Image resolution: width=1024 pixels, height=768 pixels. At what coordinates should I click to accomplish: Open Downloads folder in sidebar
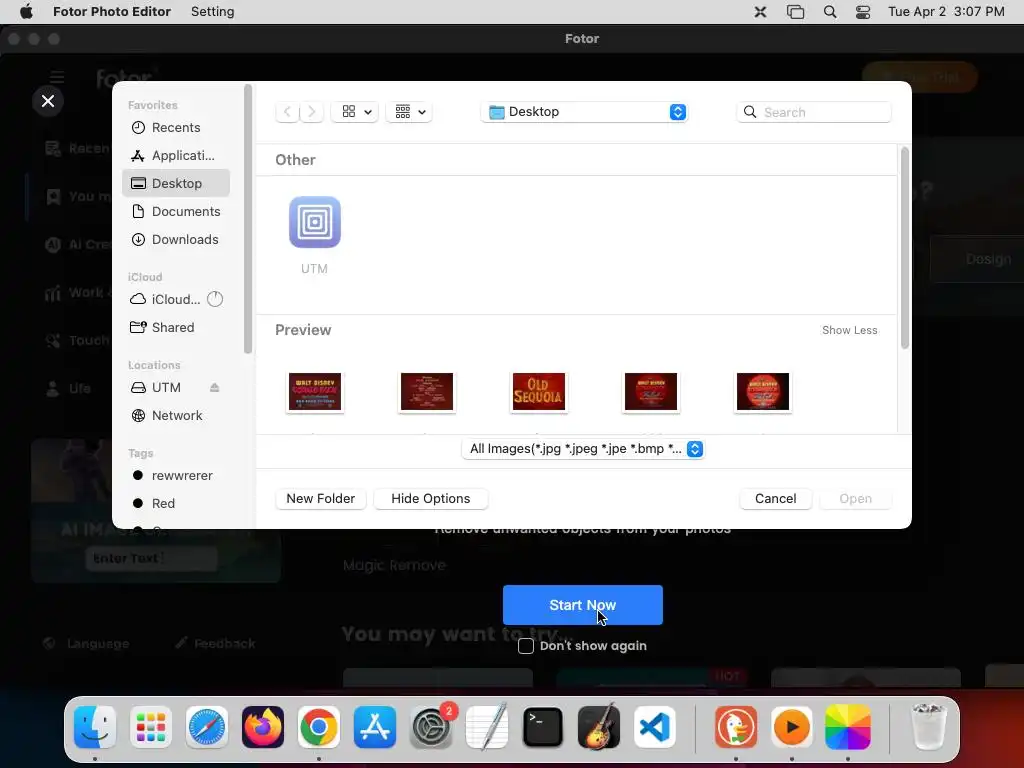[x=175, y=240]
